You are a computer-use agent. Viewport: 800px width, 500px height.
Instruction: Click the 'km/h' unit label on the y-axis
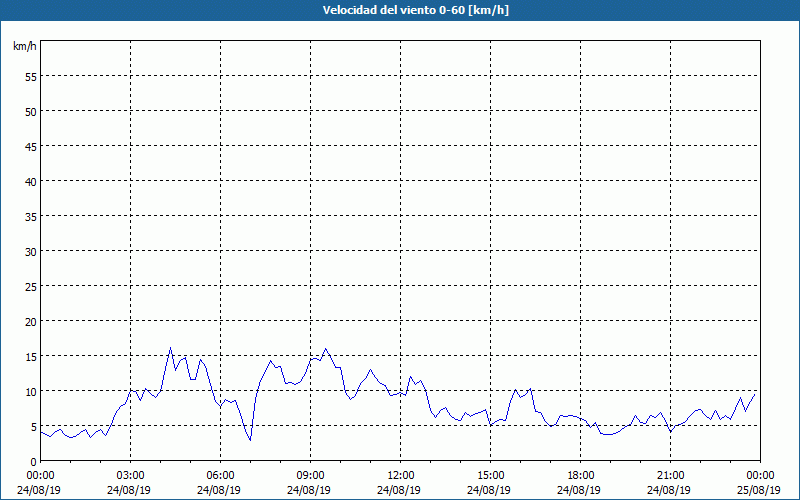(x=25, y=46)
